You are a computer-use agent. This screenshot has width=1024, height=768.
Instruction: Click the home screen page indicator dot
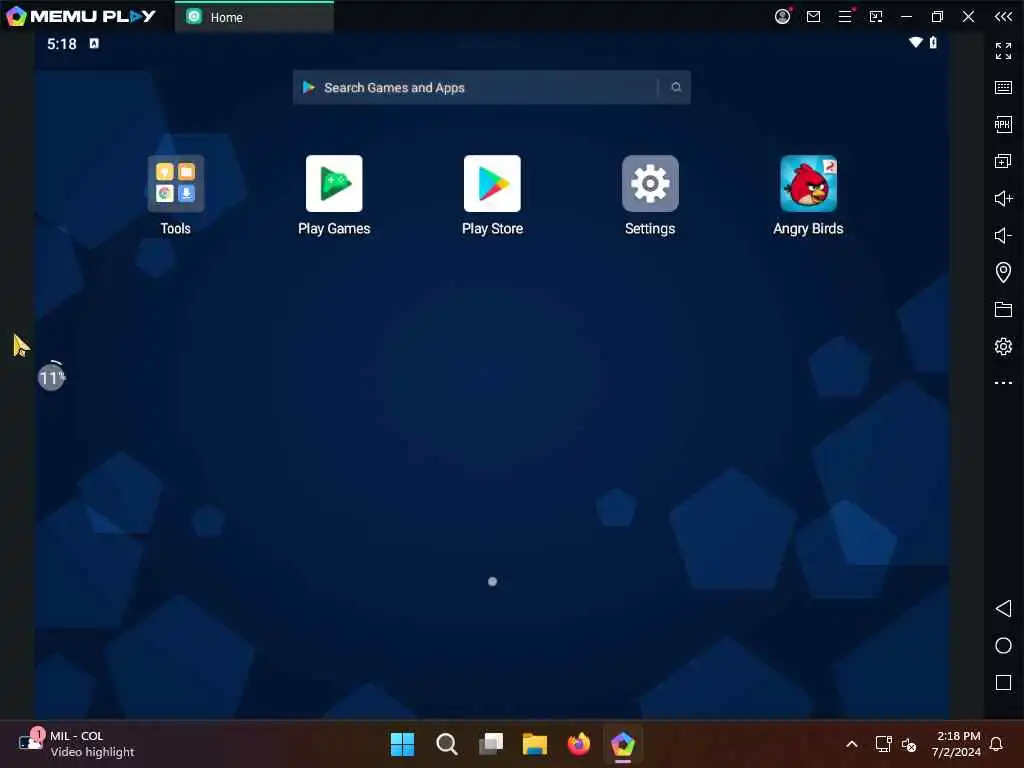click(492, 581)
